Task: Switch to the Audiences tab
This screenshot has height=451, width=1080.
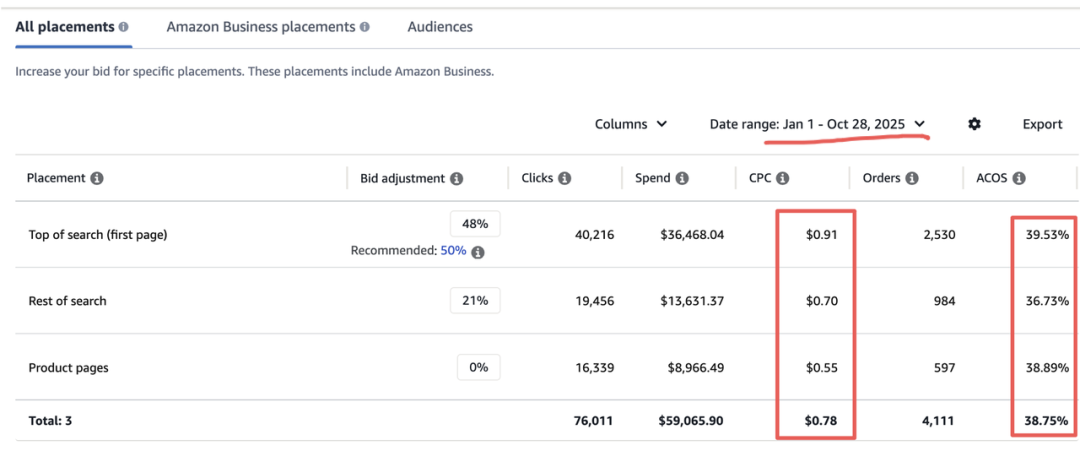Action: pyautogui.click(x=440, y=27)
